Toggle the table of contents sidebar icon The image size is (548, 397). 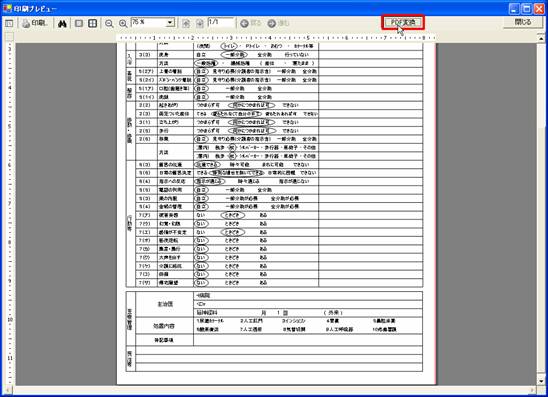tap(9, 23)
